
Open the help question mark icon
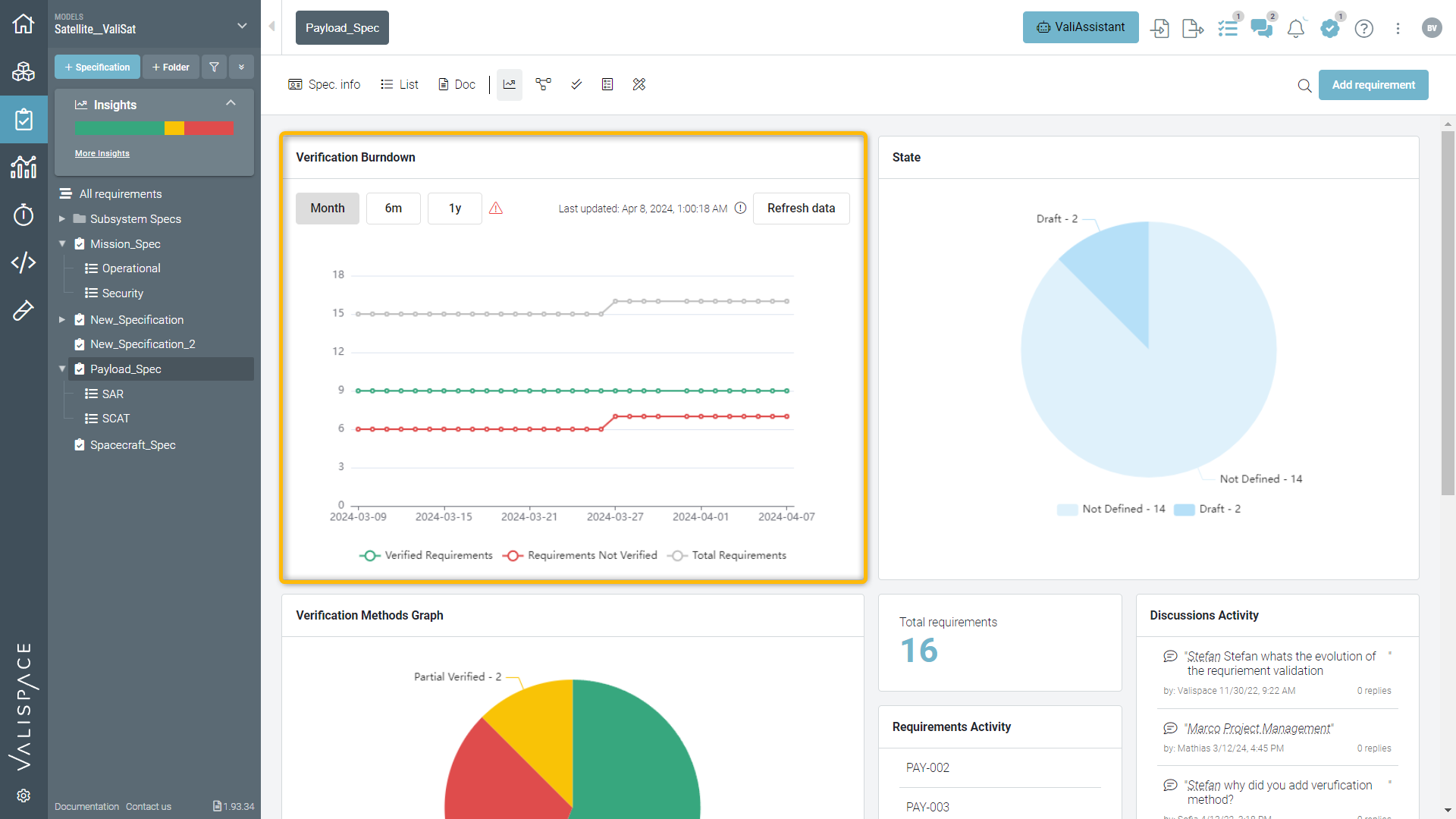pyautogui.click(x=1364, y=28)
